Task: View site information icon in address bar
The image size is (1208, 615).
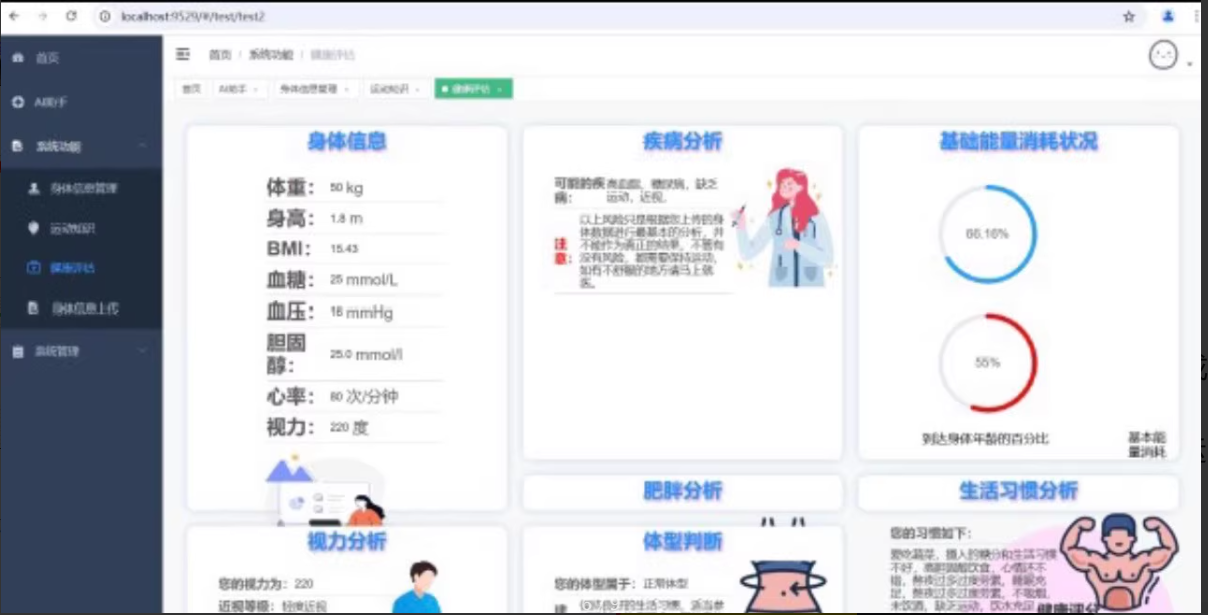Action: click(105, 17)
